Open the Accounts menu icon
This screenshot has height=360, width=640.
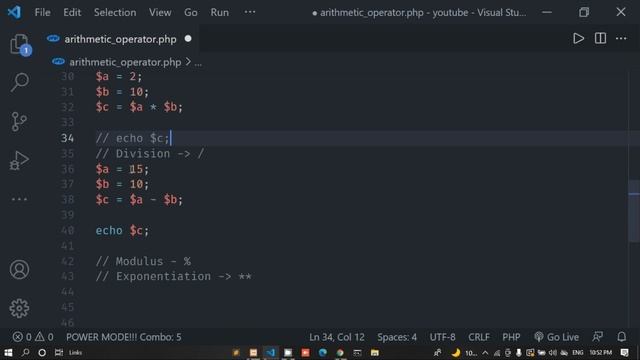19,269
